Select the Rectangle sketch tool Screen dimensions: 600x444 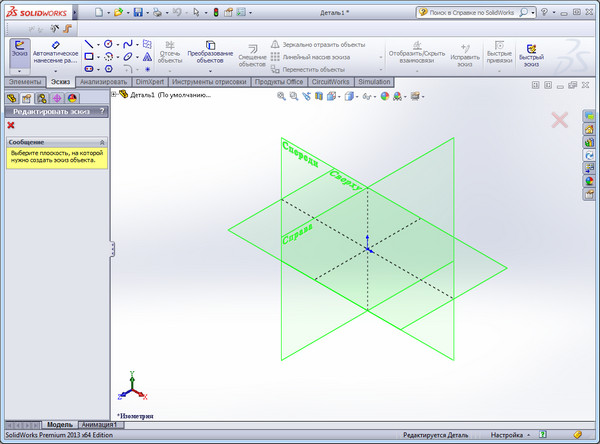point(89,57)
